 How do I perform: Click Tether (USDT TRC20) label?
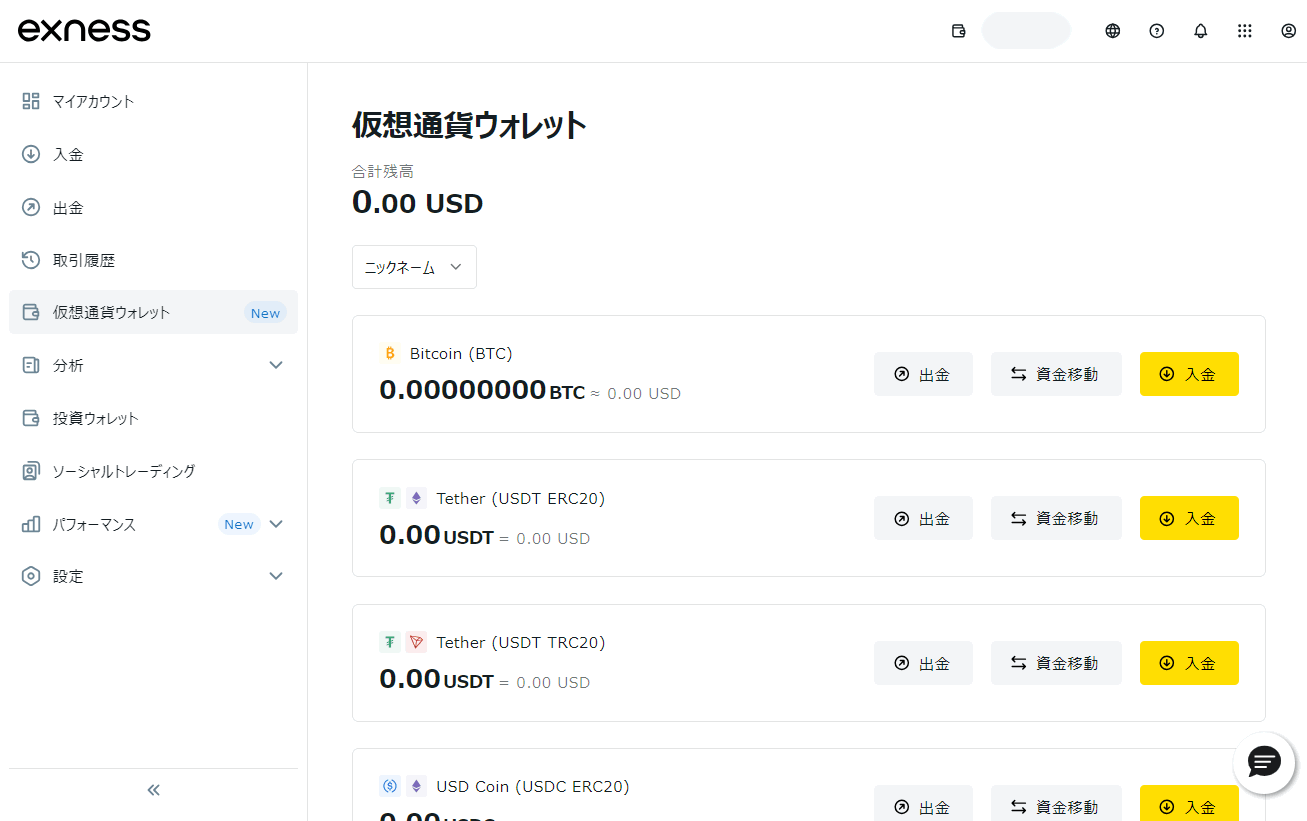point(520,642)
